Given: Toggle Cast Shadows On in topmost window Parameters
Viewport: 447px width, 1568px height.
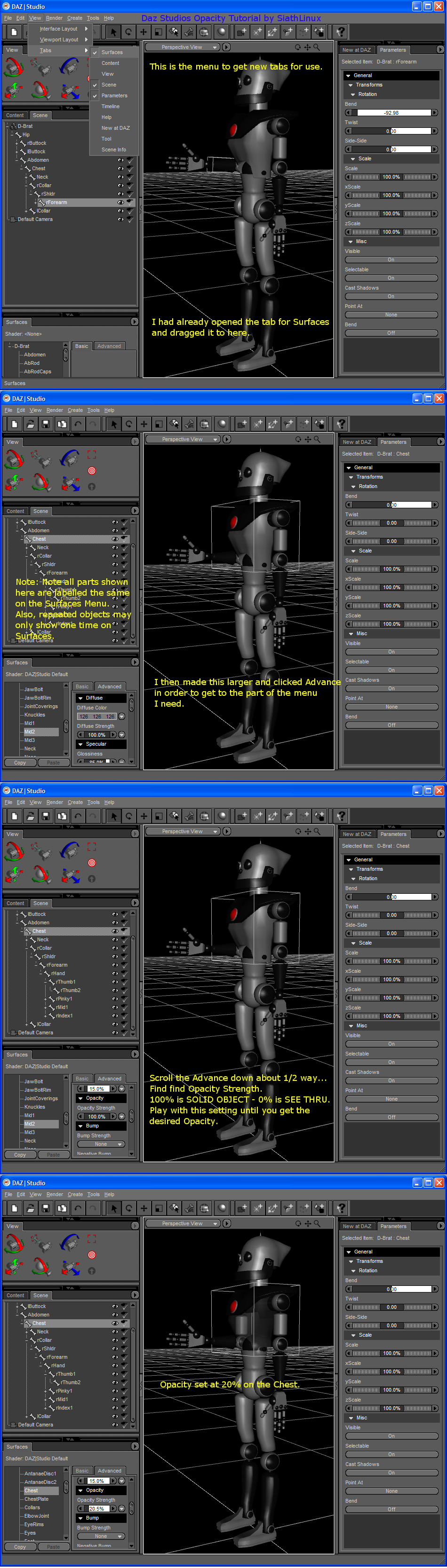Looking at the screenshot, I should coord(391,296).
